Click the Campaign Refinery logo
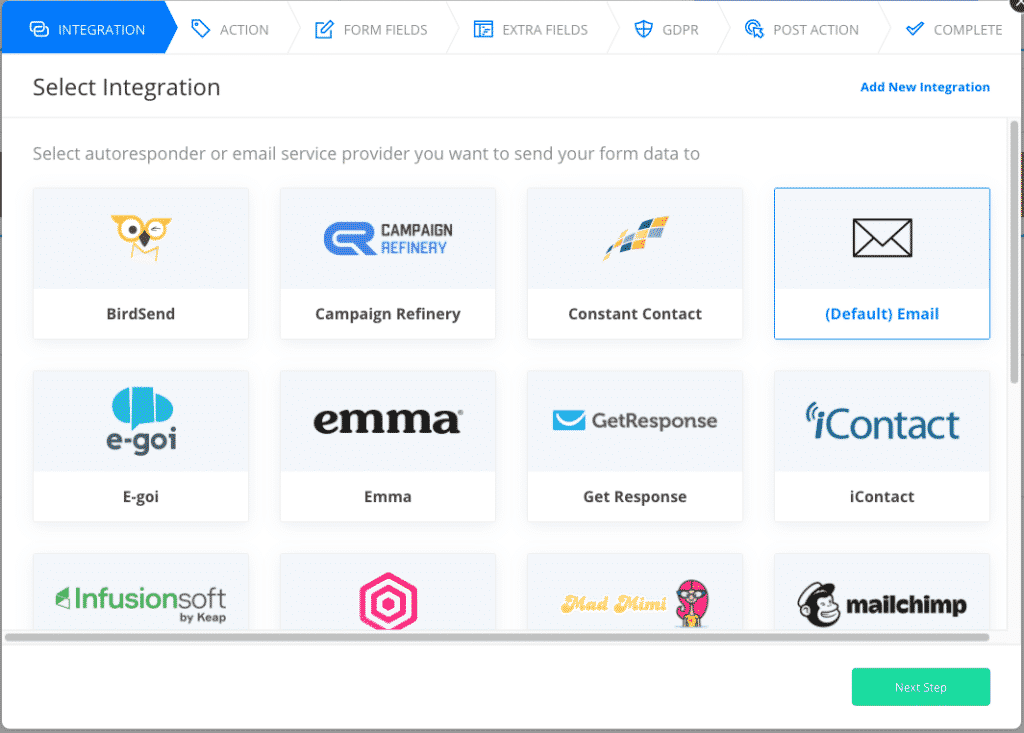 tap(388, 238)
